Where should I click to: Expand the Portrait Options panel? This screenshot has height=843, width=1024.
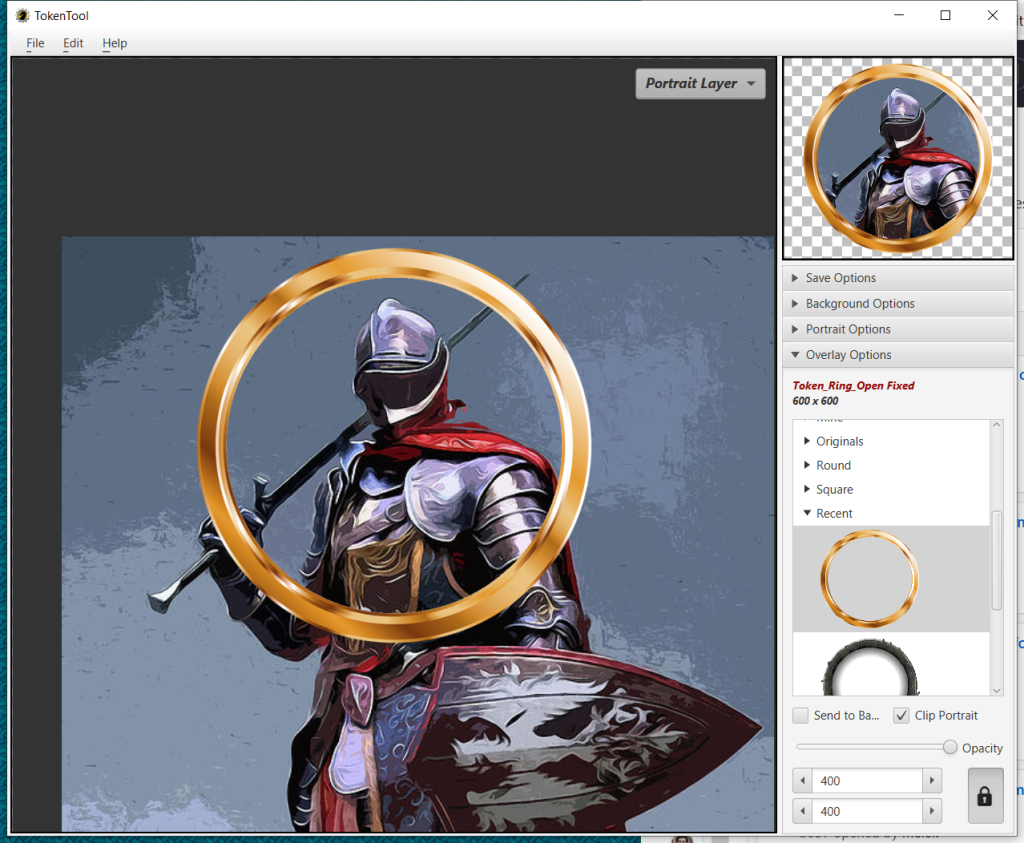click(x=847, y=329)
